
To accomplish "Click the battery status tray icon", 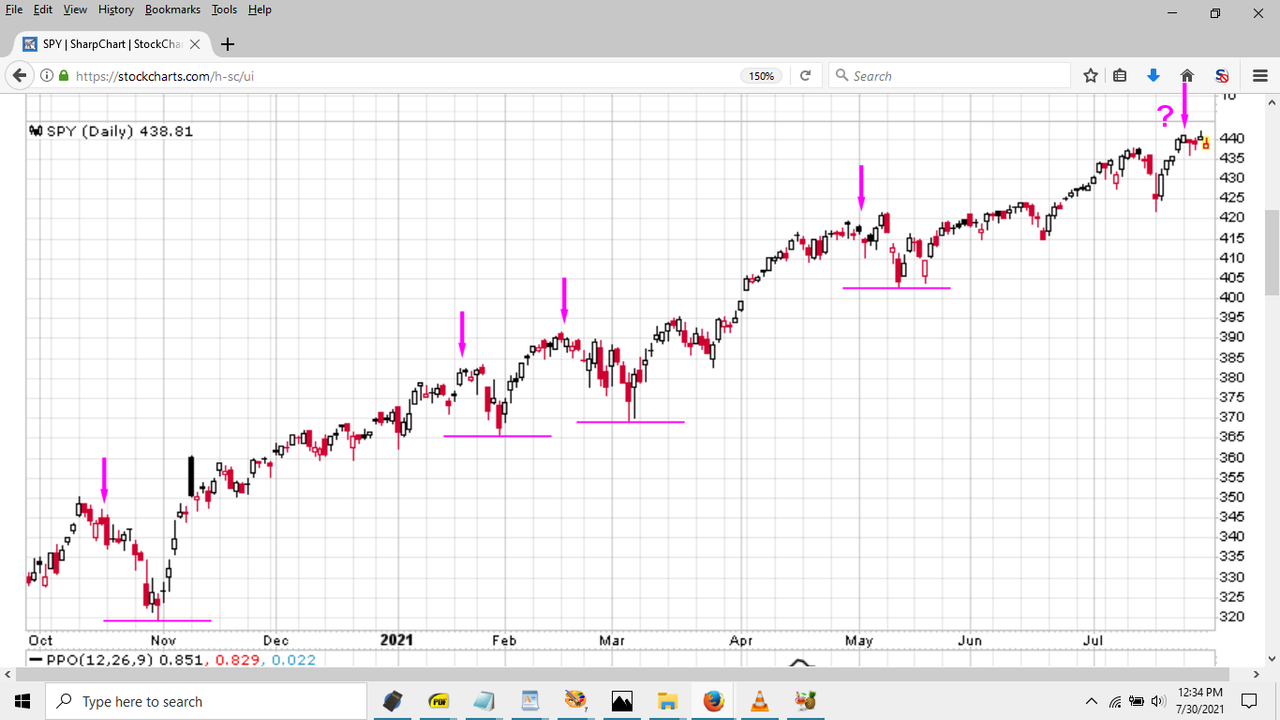I will [1137, 701].
